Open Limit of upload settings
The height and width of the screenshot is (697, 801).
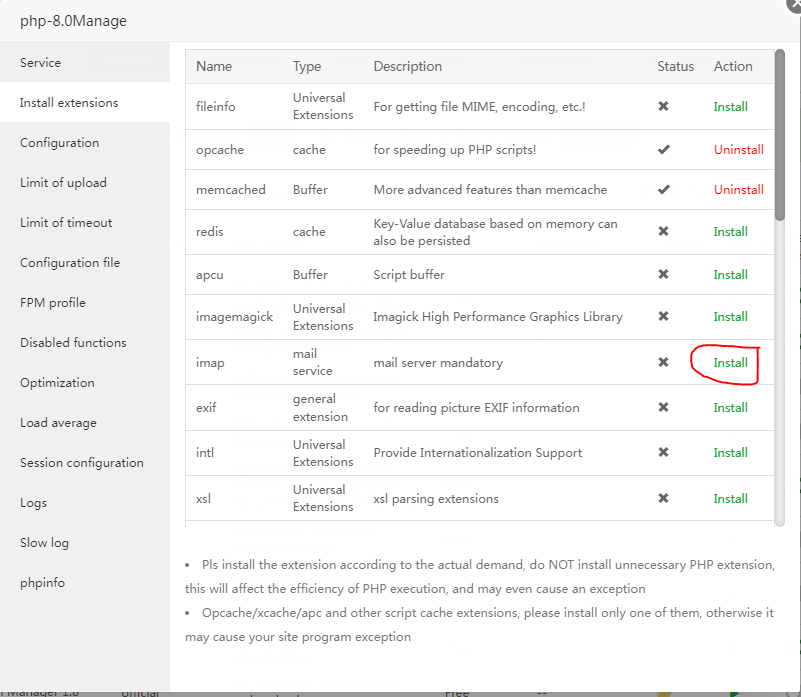tap(63, 183)
